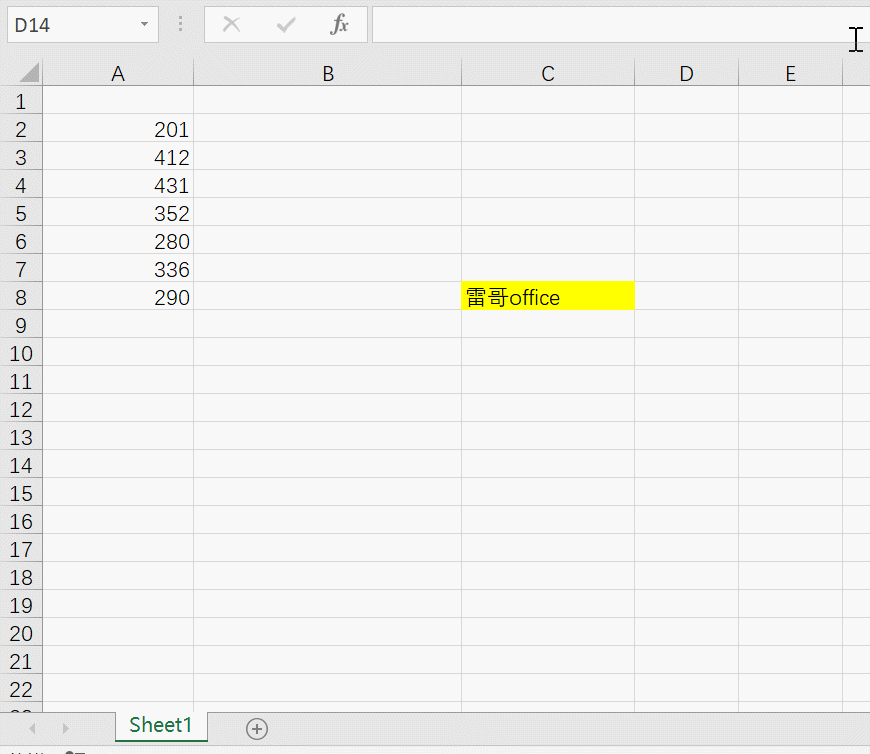Viewport: 870px width, 754px height.
Task: Click the Select All corner triangle
Action: 29,73
